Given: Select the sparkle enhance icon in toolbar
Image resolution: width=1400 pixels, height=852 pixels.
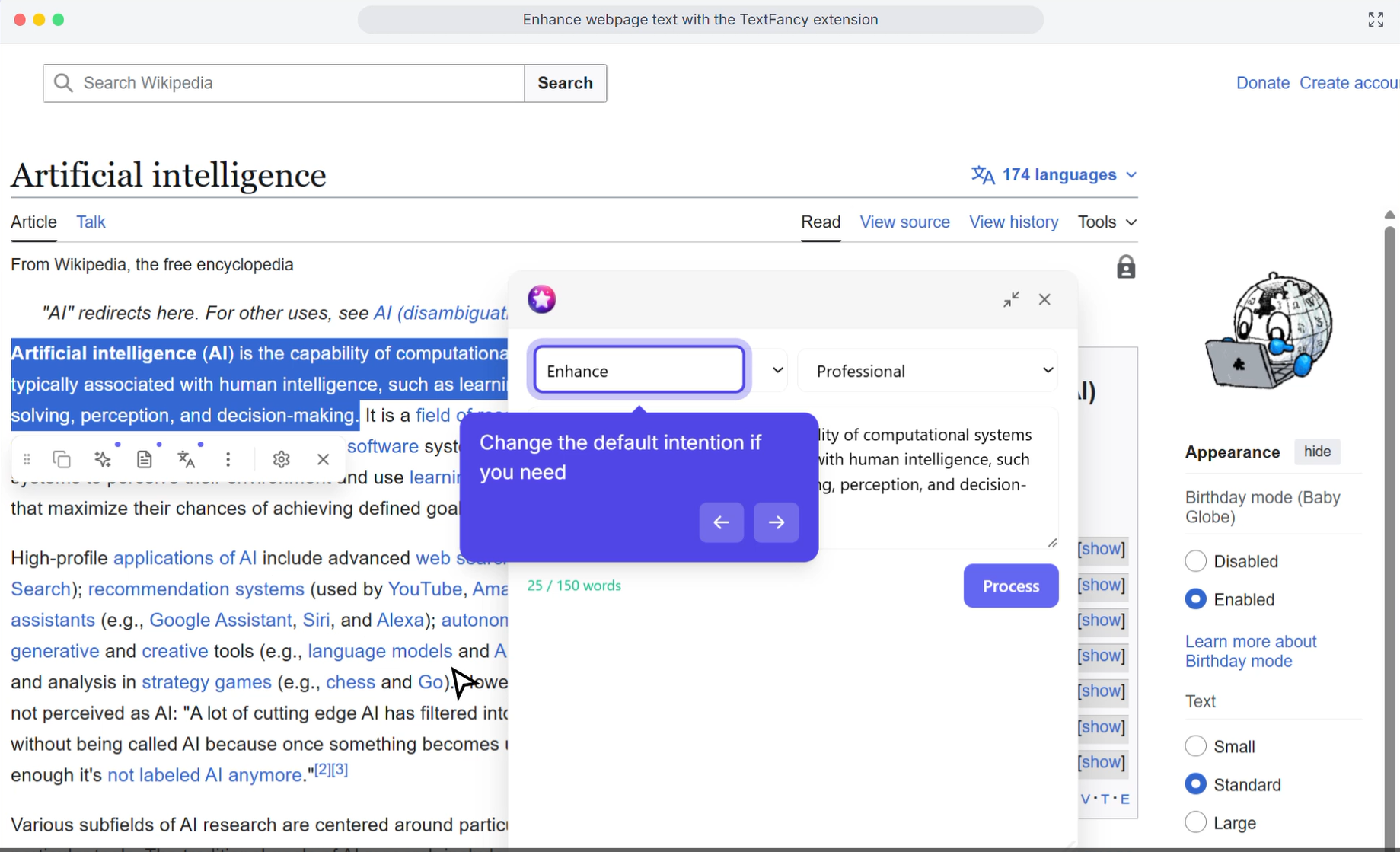Looking at the screenshot, I should coord(104,458).
